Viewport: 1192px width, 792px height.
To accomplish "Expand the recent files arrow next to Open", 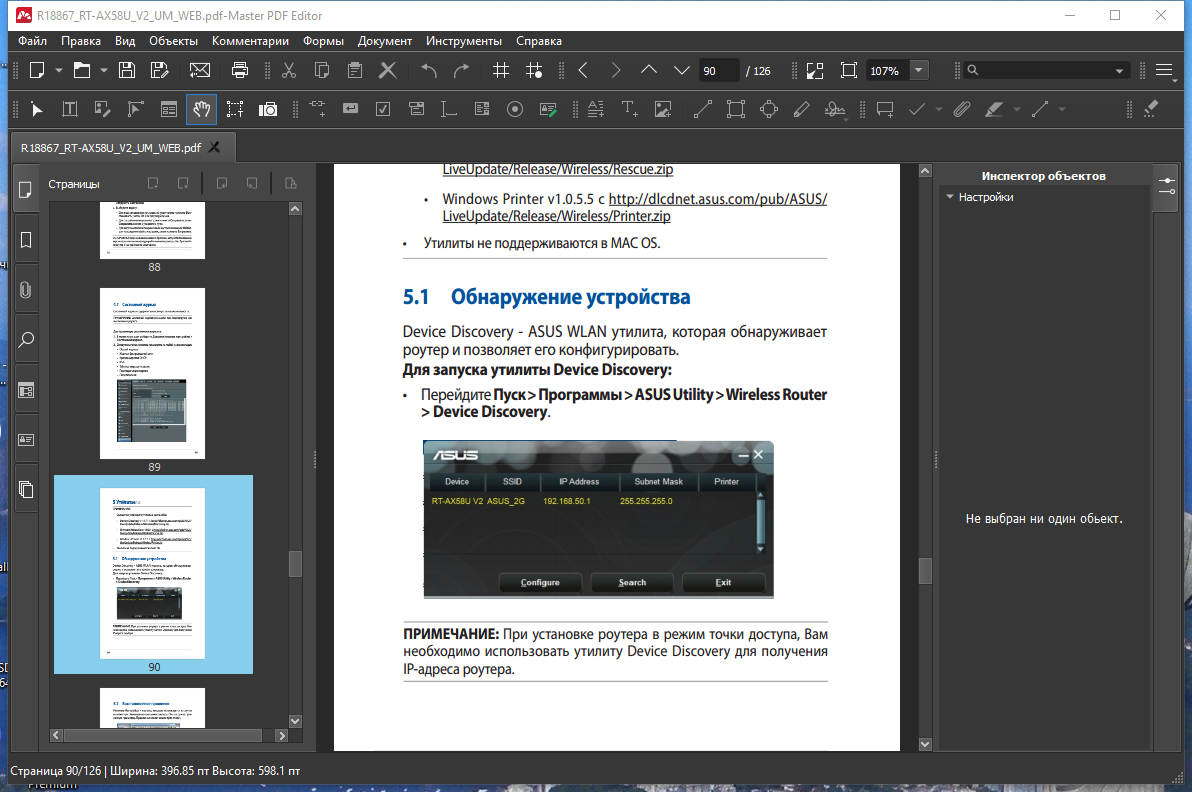I will pyautogui.click(x=103, y=71).
